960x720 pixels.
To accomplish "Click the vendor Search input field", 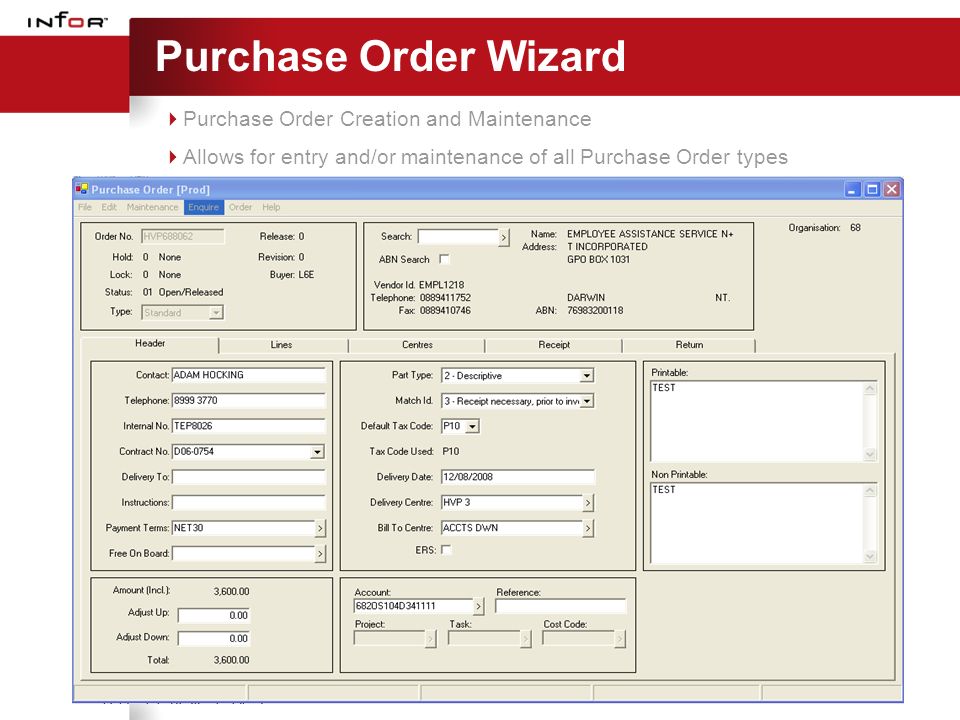I will (x=458, y=237).
